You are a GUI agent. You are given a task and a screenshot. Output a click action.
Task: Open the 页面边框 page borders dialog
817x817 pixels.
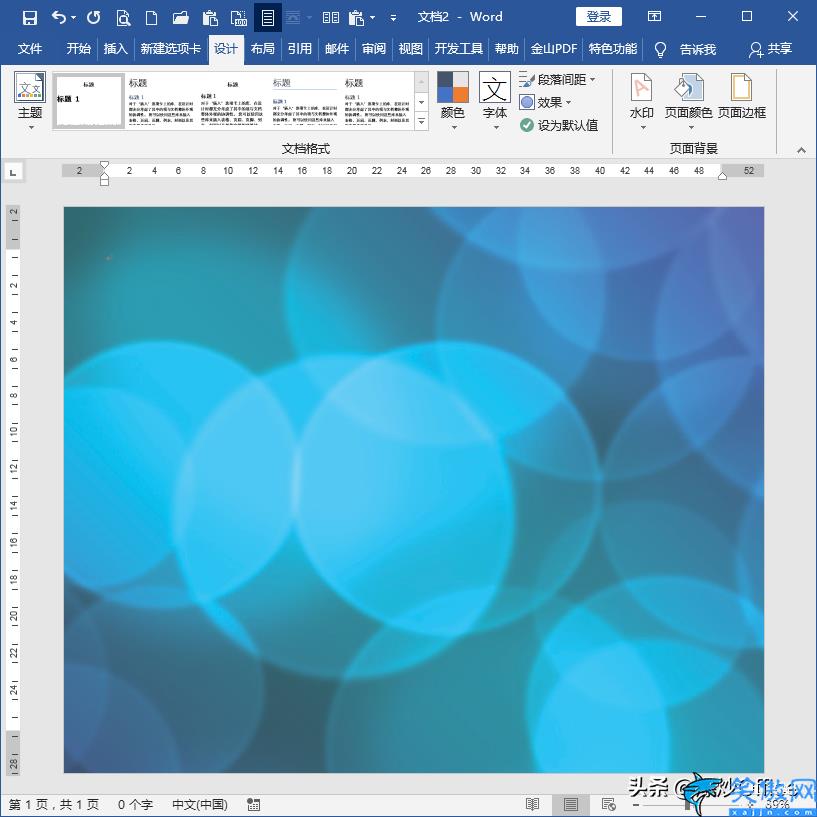(x=741, y=97)
